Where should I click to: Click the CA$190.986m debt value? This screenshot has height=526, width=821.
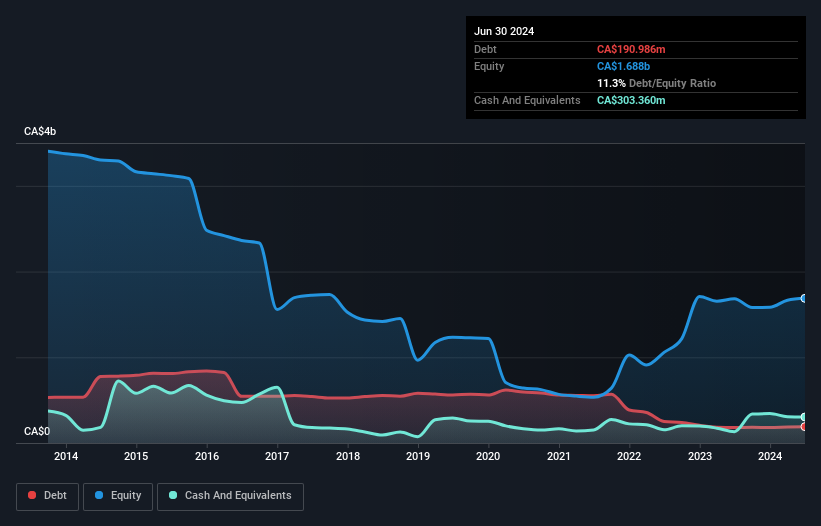click(x=631, y=49)
